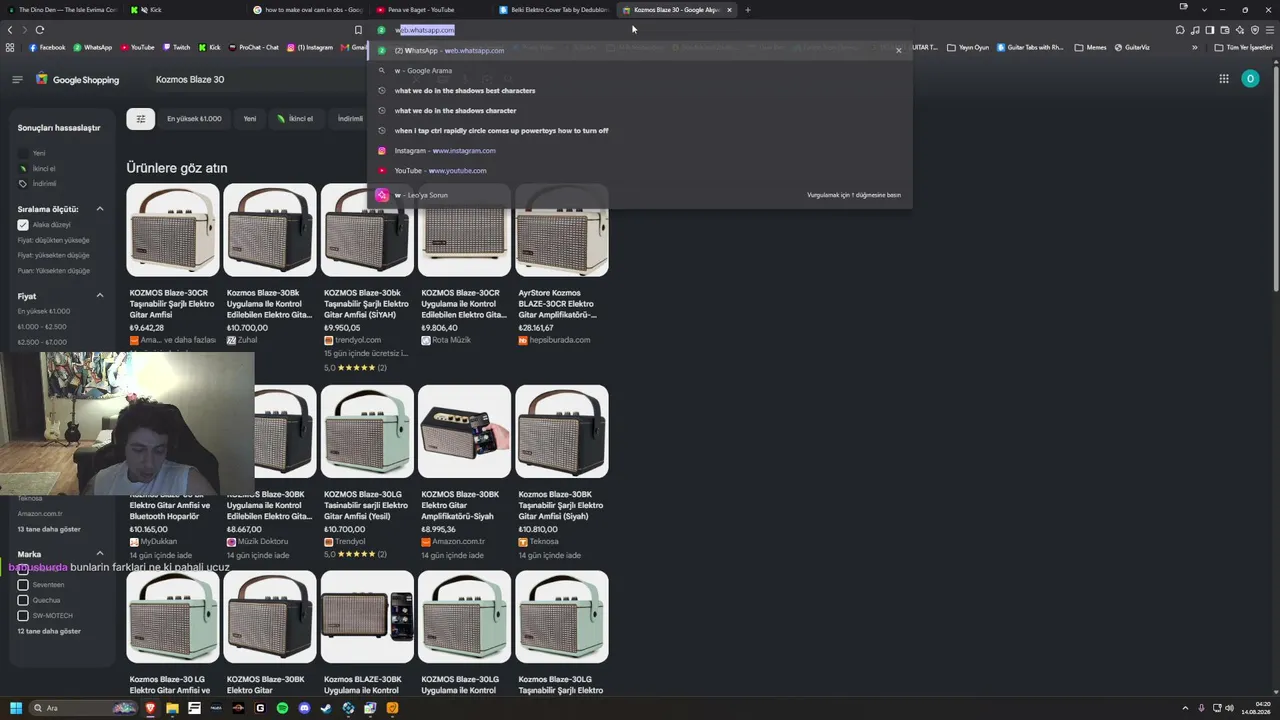Open the filter settings chip icon
Viewport: 1280px width, 720px height.
pyautogui.click(x=141, y=119)
